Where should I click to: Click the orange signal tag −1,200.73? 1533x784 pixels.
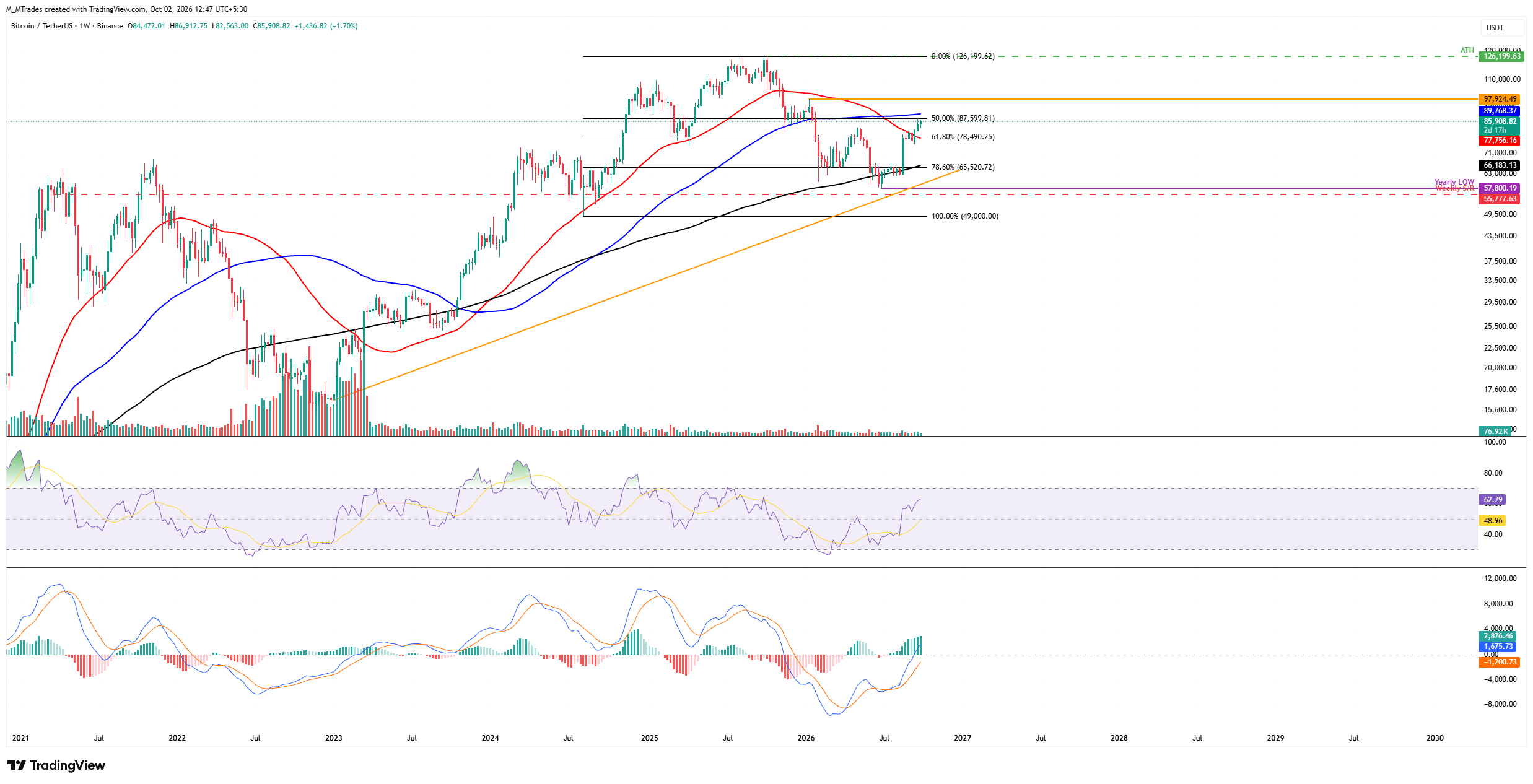click(1499, 662)
